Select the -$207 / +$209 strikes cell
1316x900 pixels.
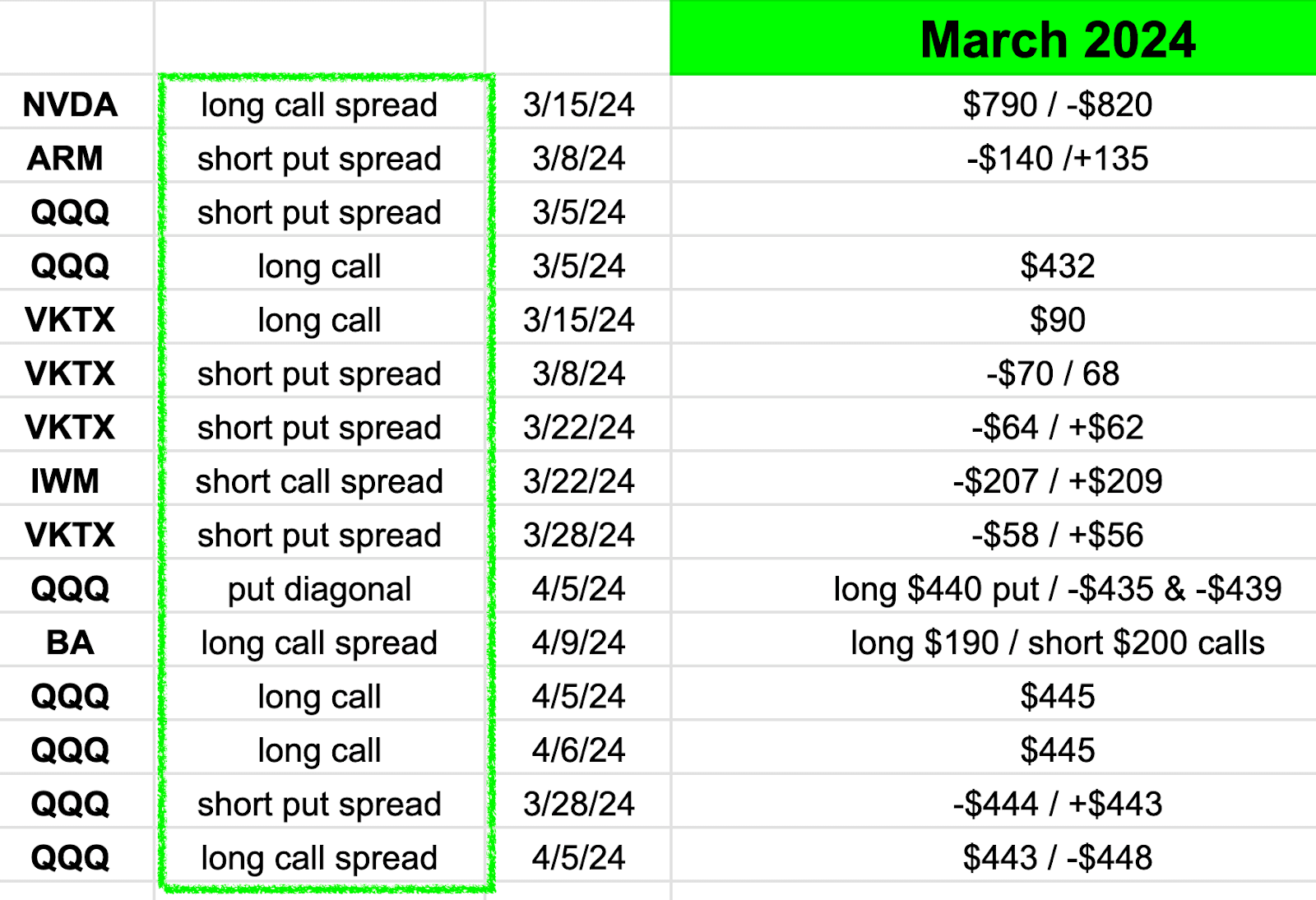pos(993,479)
